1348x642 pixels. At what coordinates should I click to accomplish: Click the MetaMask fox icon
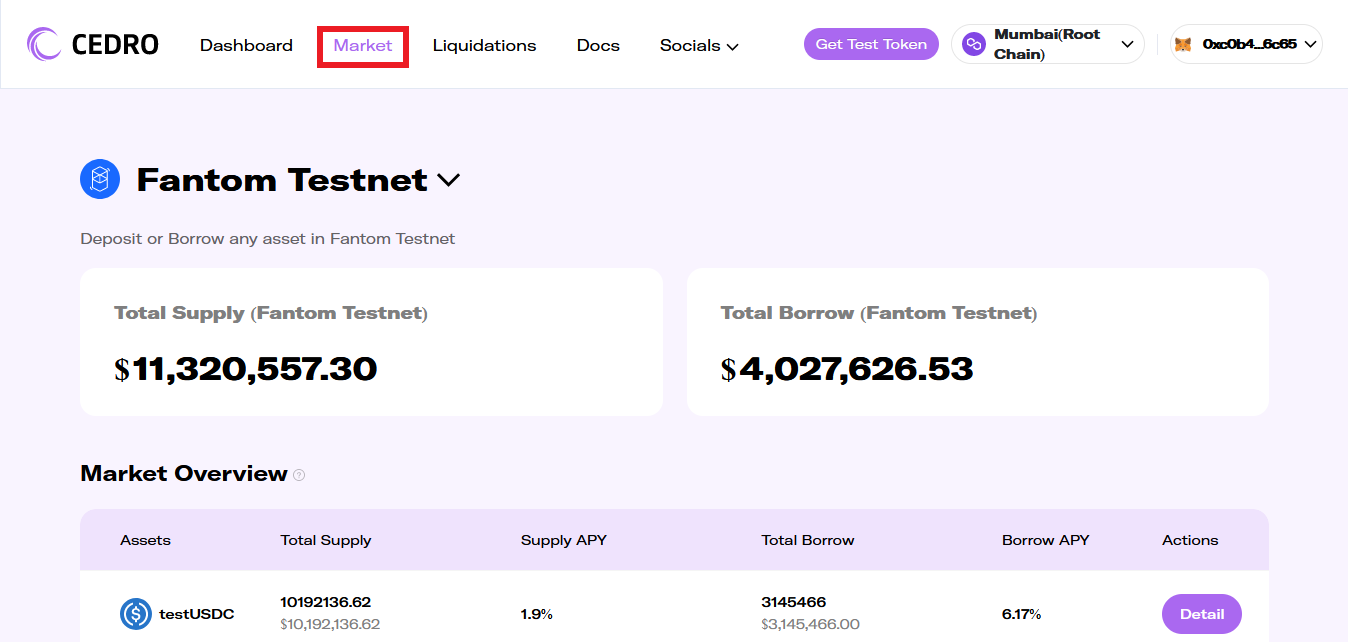click(x=1183, y=44)
